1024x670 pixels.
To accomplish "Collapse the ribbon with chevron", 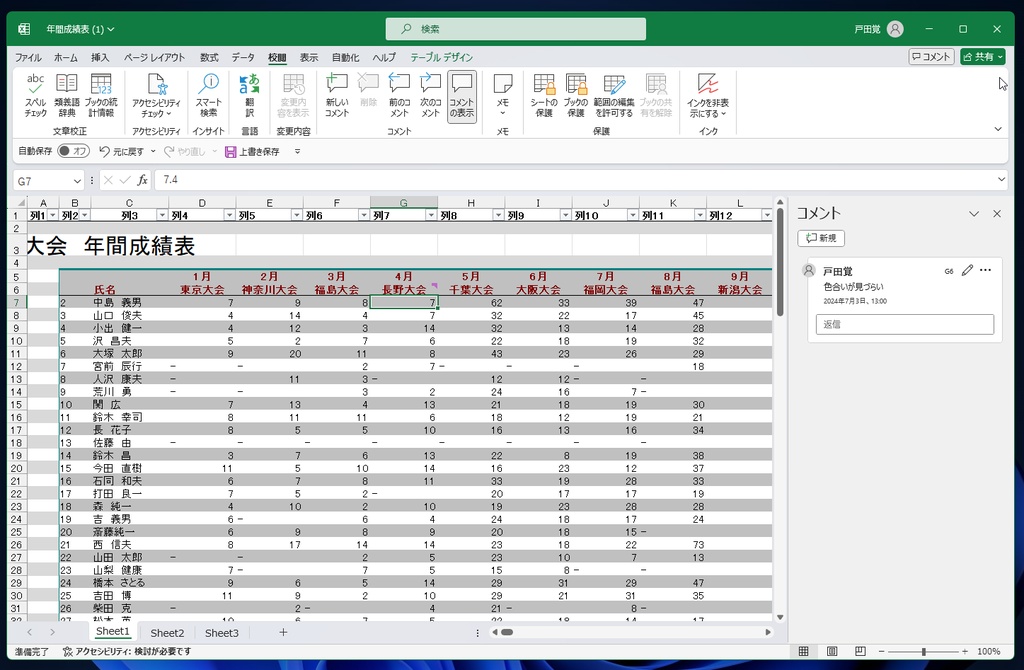I will 998,129.
